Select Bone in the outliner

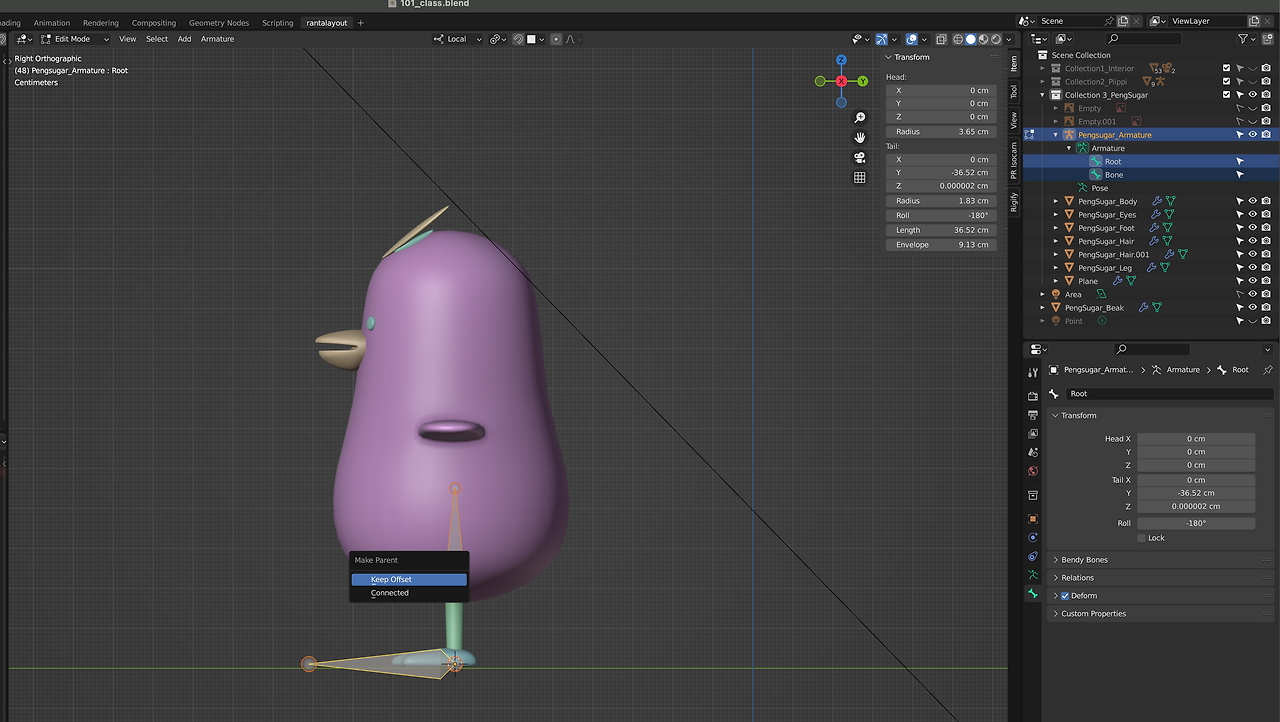(x=1113, y=175)
